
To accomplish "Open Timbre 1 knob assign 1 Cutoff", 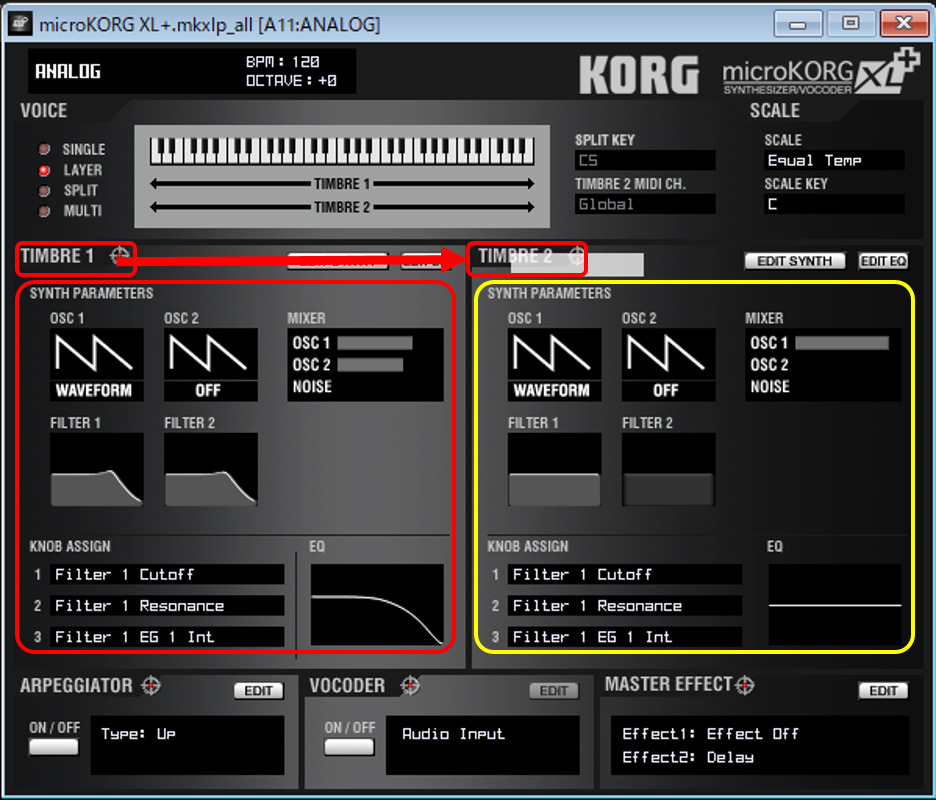I will coord(167,574).
